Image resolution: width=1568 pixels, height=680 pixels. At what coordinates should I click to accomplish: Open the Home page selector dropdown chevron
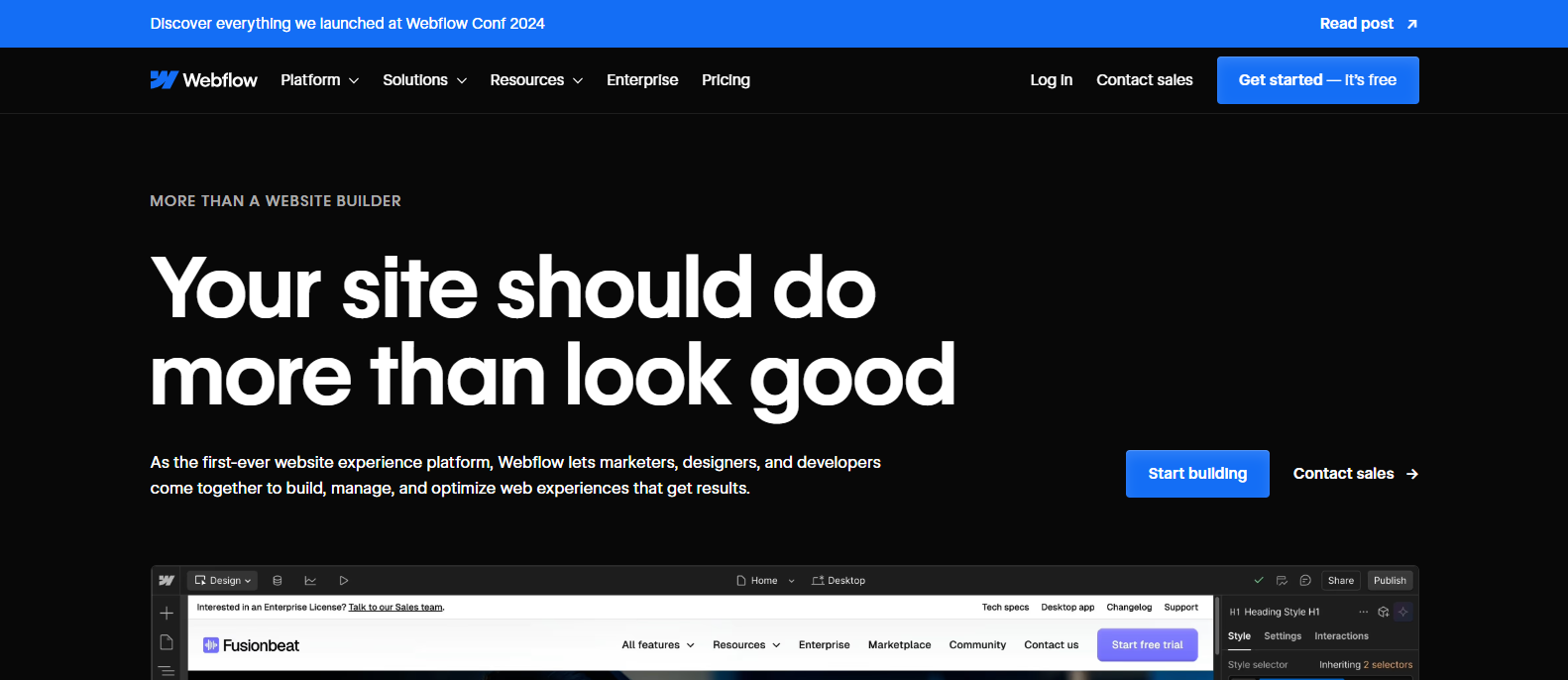[792, 581]
